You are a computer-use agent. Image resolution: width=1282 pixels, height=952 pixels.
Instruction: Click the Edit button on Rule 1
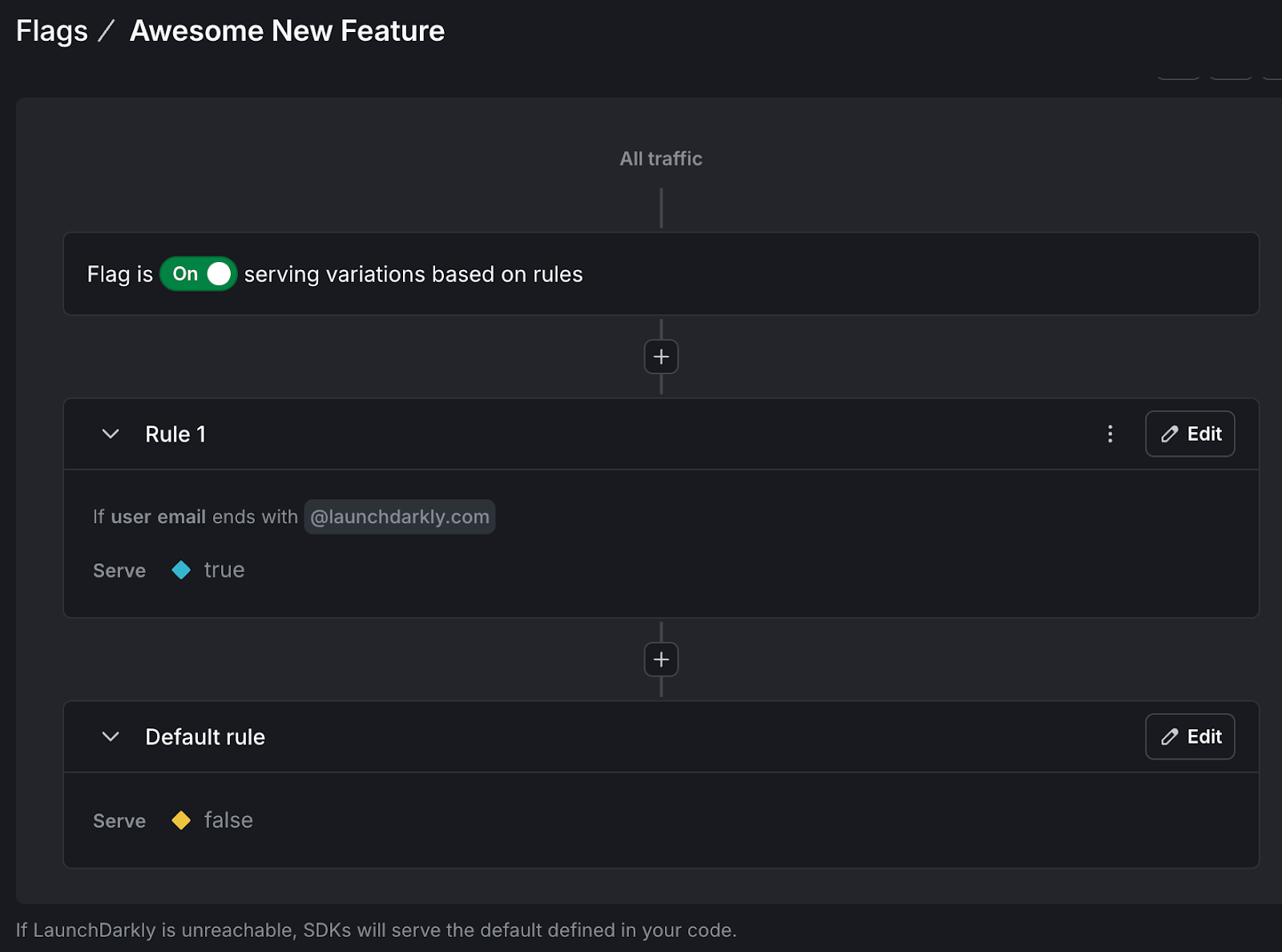1190,434
